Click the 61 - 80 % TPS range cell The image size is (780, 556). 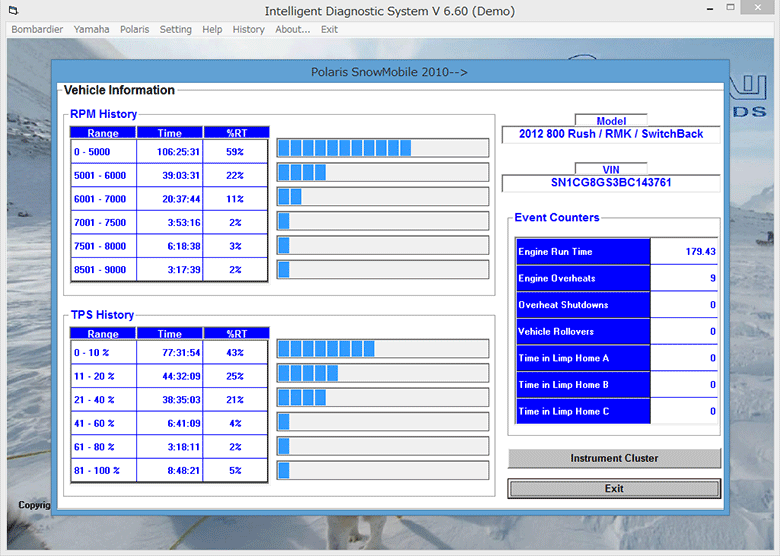click(103, 447)
